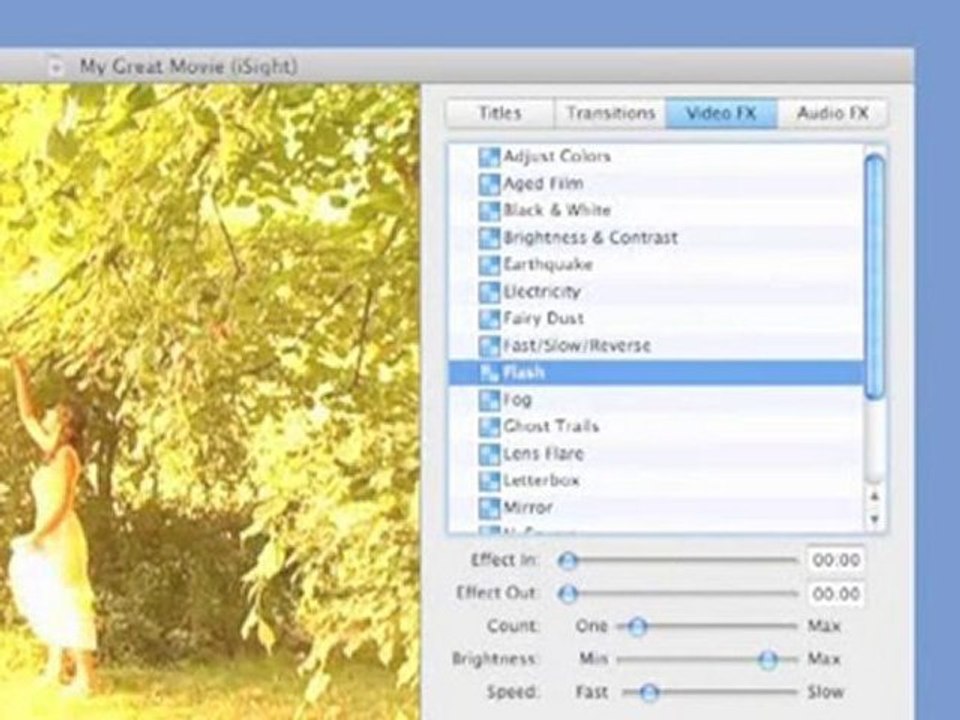
Task: Click the Brightness slider handle
Action: (x=768, y=659)
